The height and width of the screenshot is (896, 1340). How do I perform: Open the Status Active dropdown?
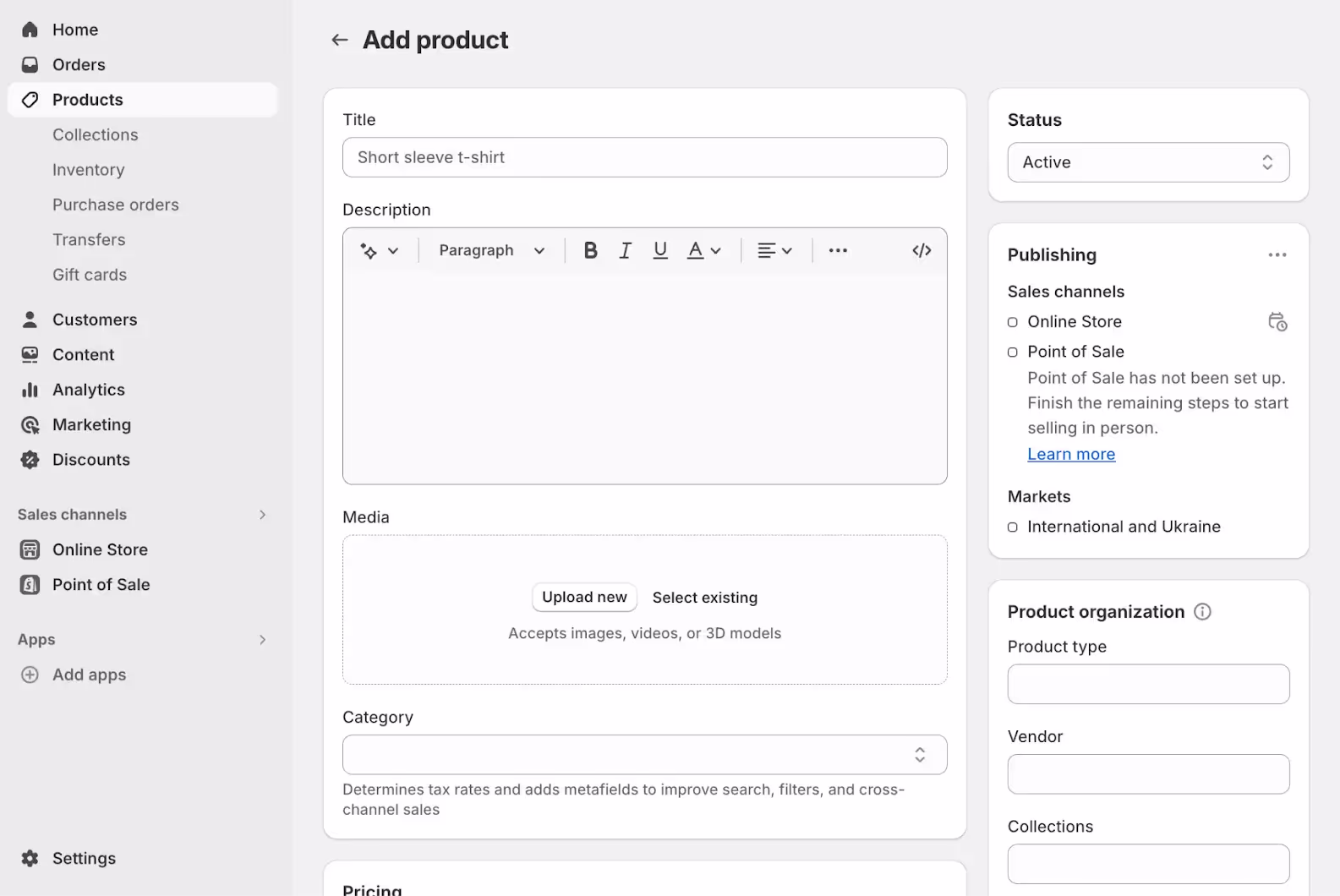coord(1148,162)
